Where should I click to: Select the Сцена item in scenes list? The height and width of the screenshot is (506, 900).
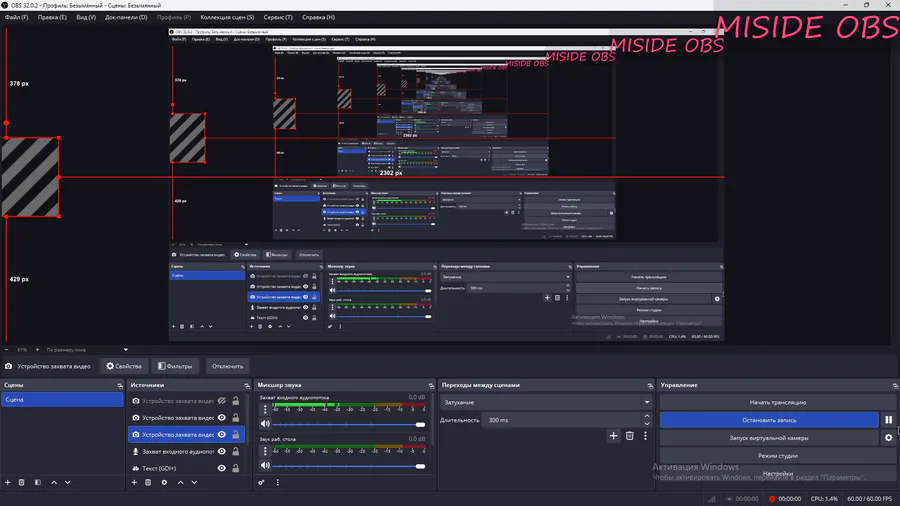coord(62,399)
